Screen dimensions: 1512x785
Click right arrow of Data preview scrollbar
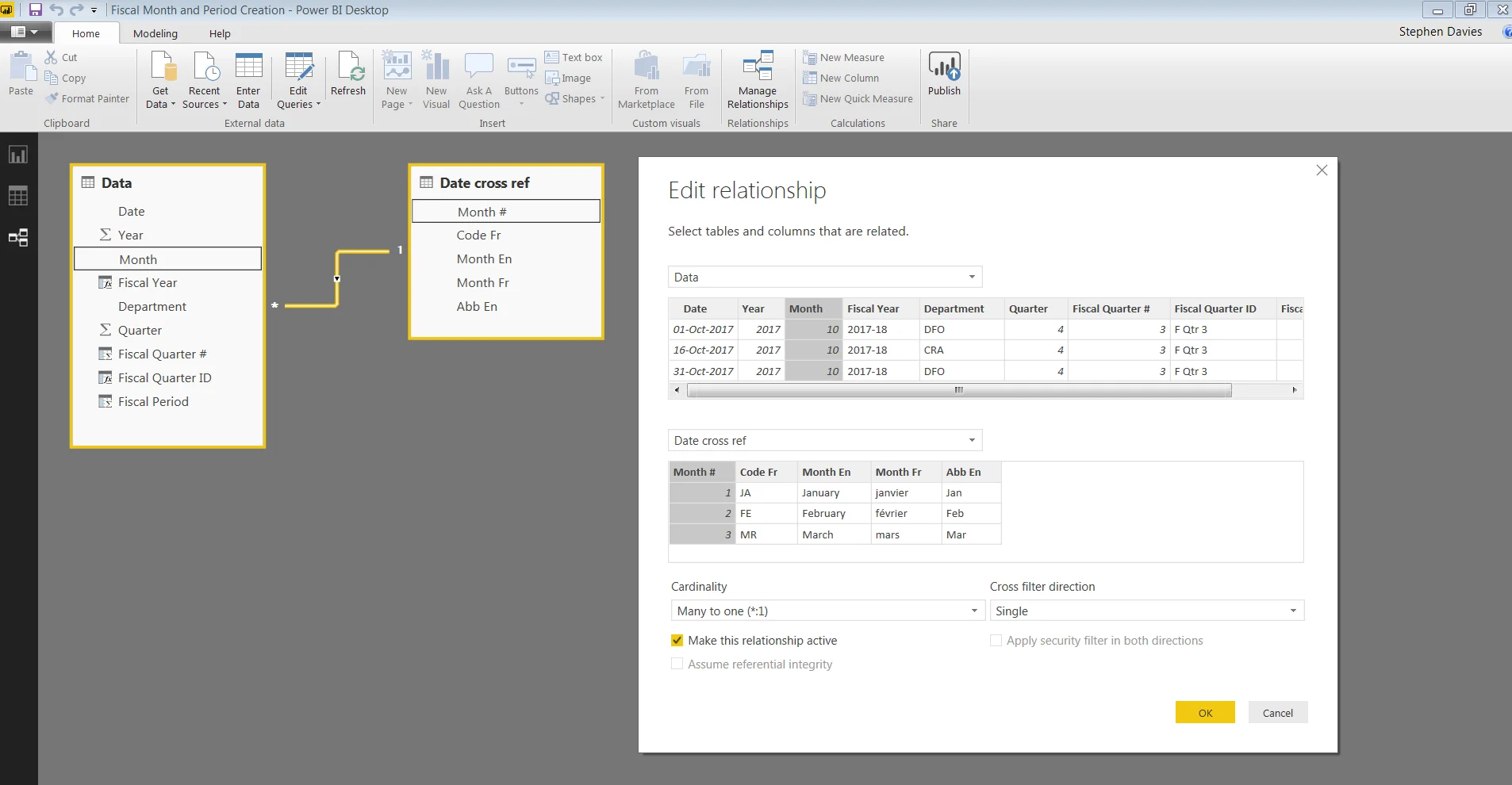pos(1295,390)
